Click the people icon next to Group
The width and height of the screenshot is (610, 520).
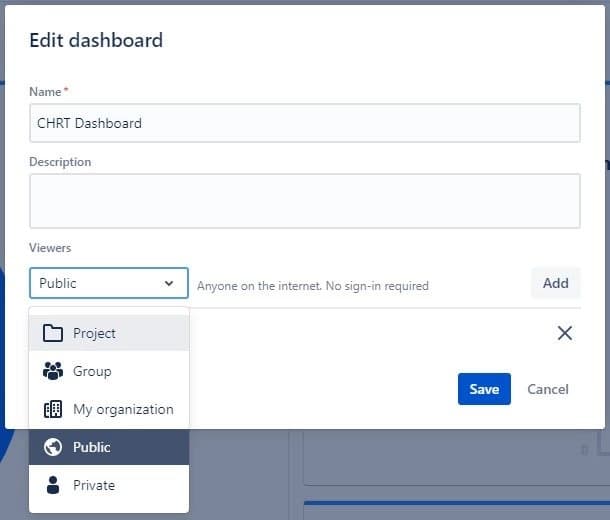pos(53,371)
